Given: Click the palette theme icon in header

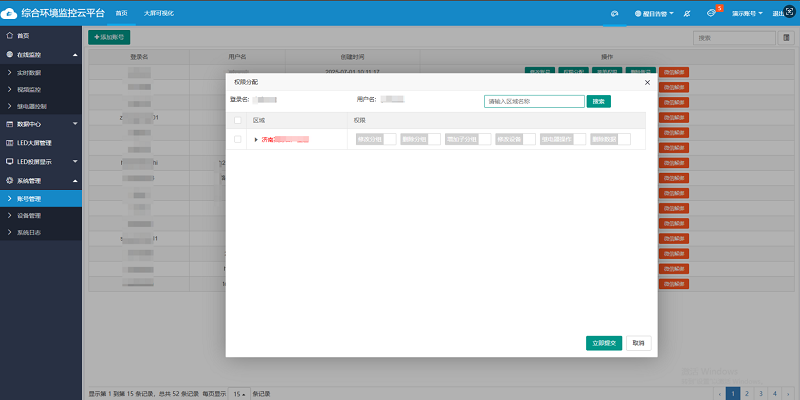Looking at the screenshot, I should [616, 14].
